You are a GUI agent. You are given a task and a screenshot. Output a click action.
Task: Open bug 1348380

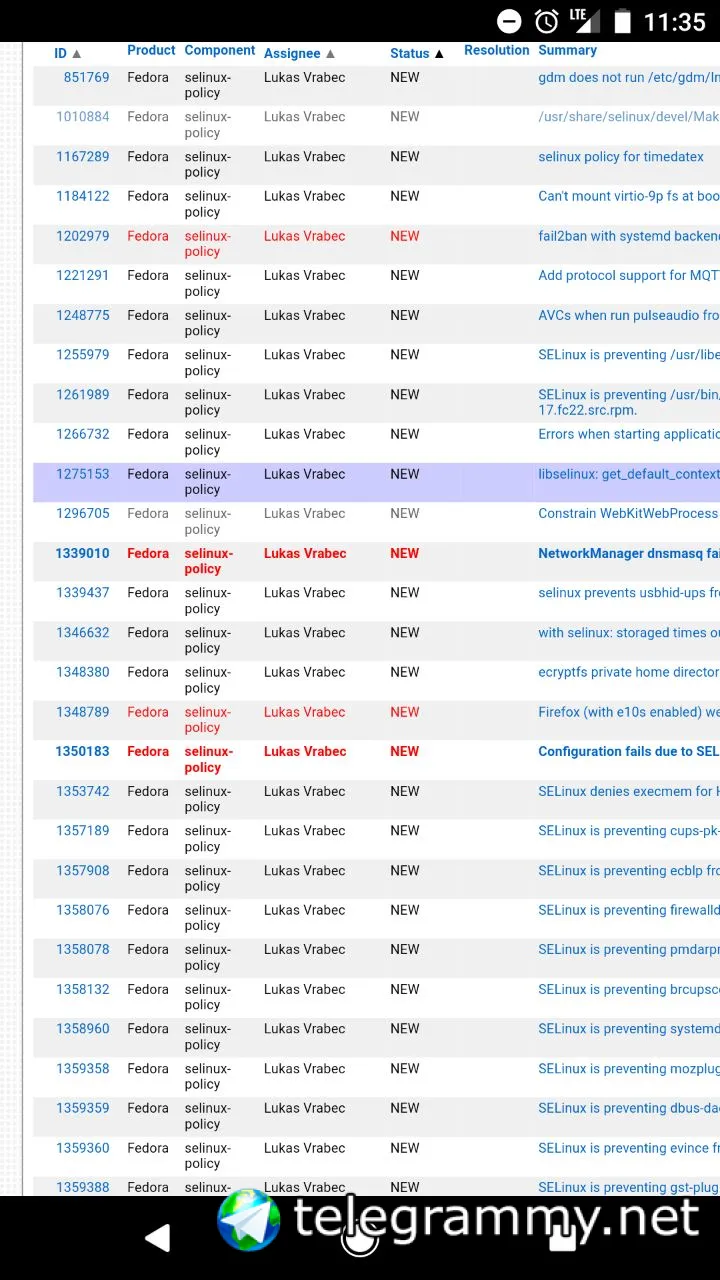83,672
